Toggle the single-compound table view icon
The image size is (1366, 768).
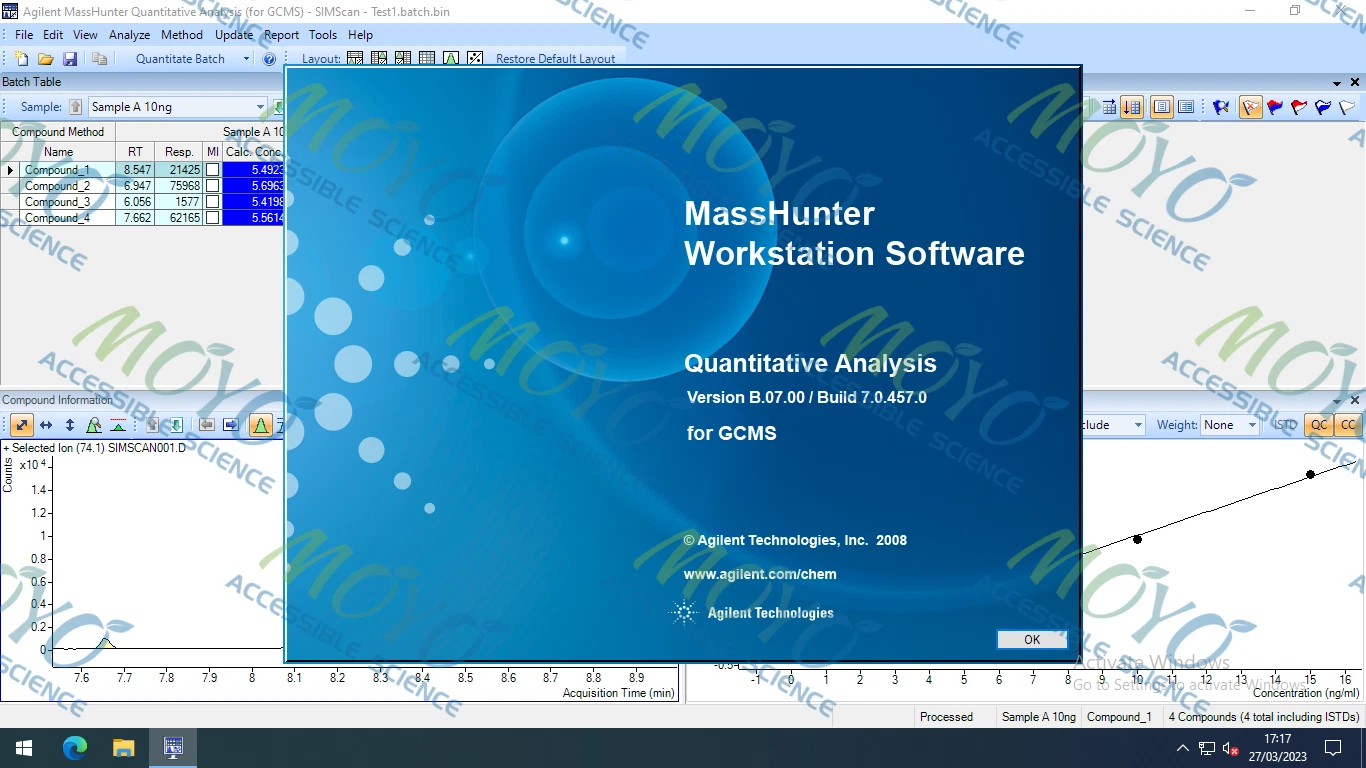pyautogui.click(x=1162, y=107)
